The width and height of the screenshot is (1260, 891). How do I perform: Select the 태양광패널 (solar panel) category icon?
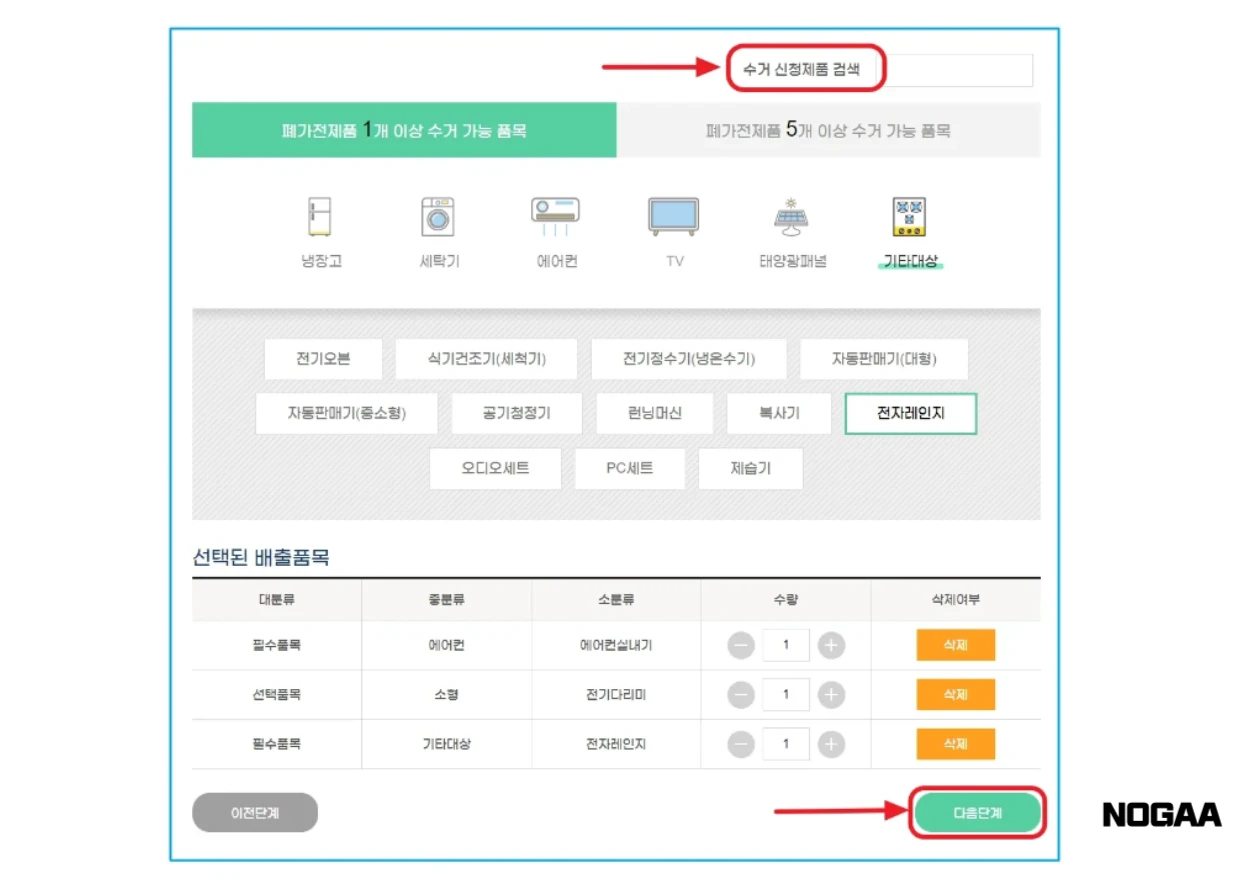click(x=791, y=222)
